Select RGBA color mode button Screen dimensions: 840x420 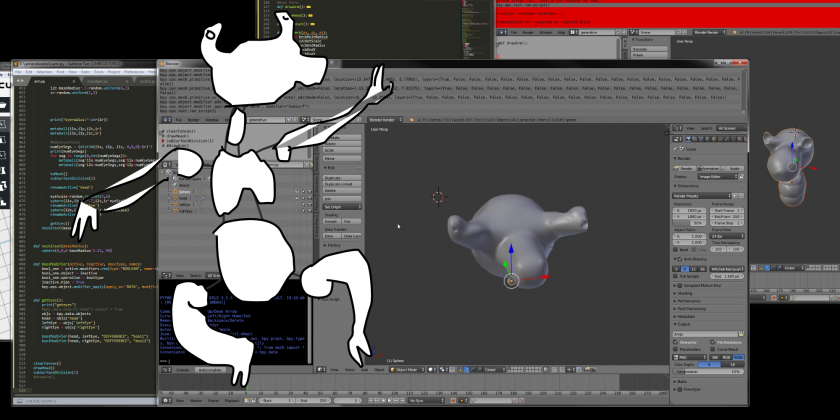(738, 357)
